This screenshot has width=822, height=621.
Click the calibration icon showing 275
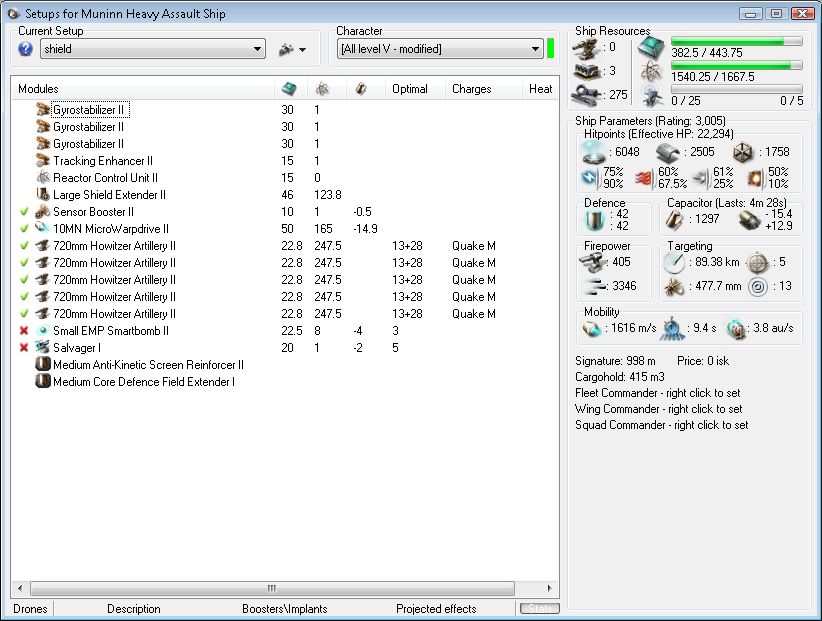(x=587, y=95)
